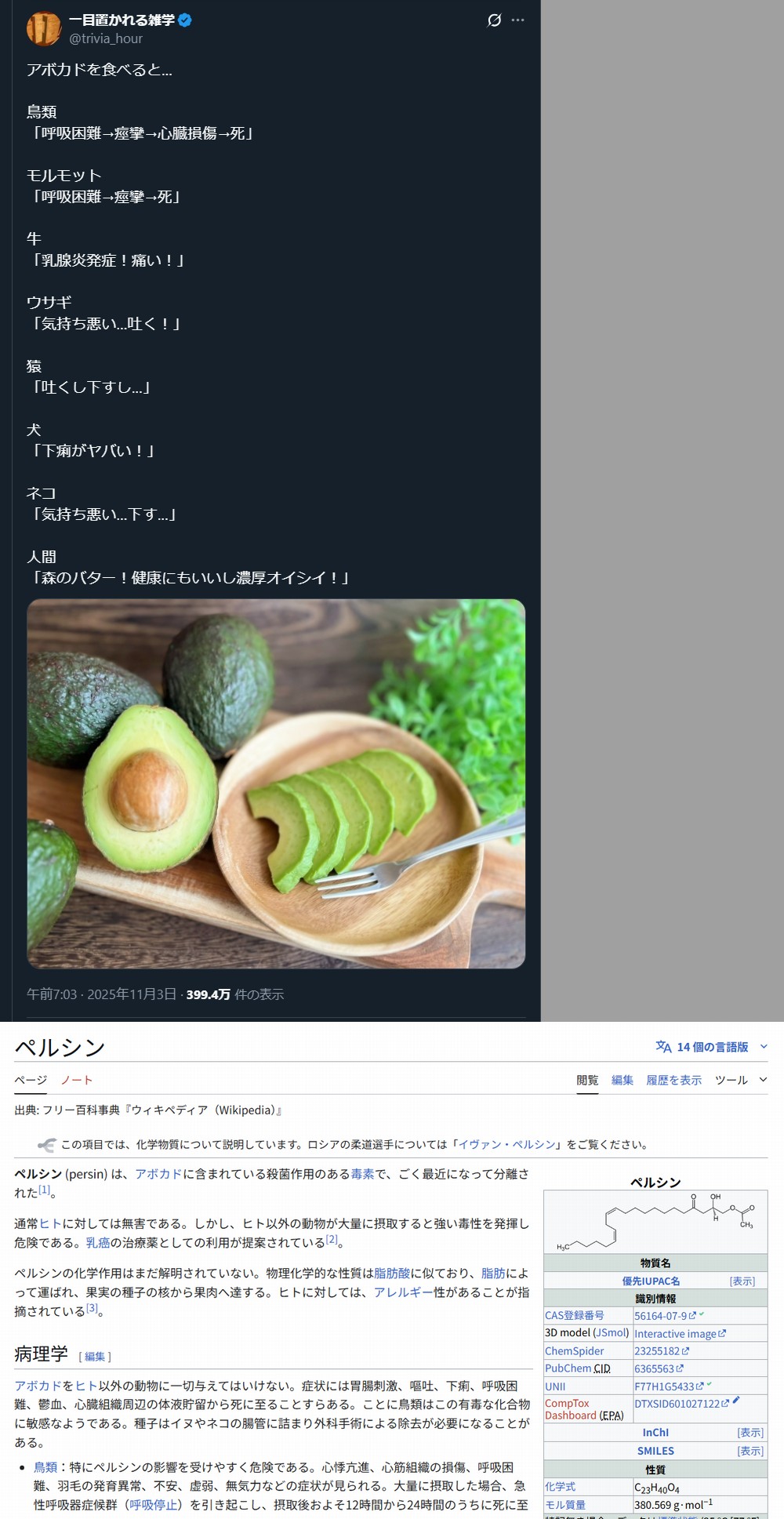Viewport: 784px width, 1519px height.
Task: Click the Grok icon on the tweet
Action: pos(494,20)
